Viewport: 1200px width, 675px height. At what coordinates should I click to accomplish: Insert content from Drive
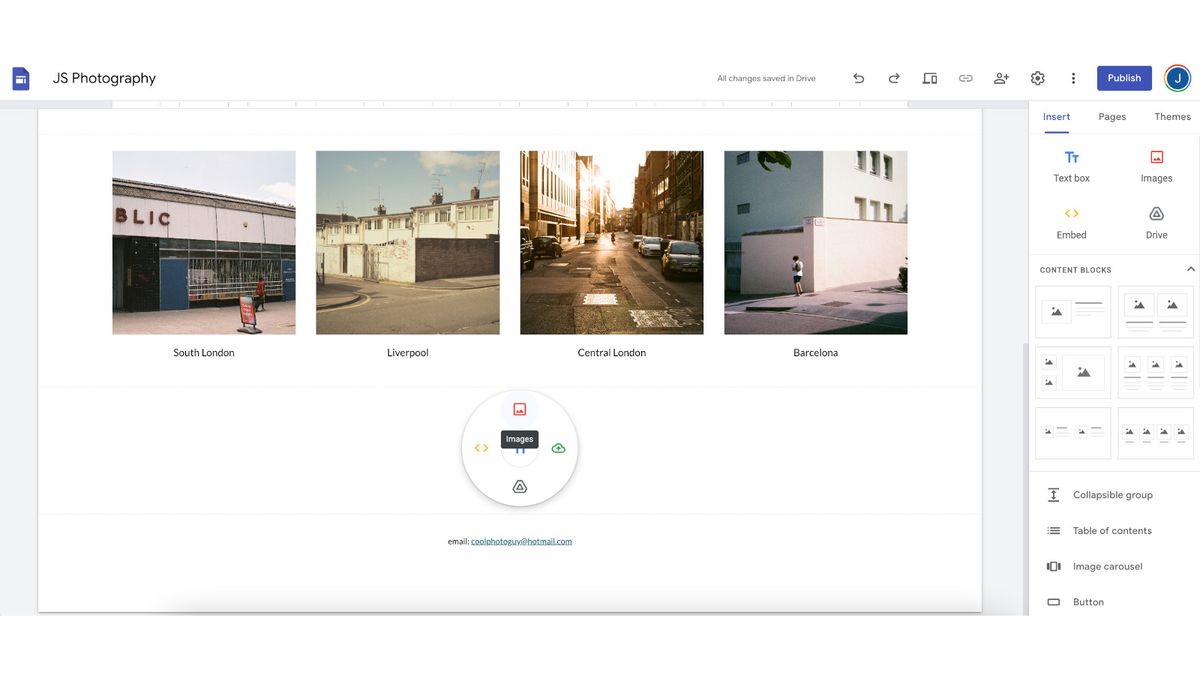tap(1156, 222)
